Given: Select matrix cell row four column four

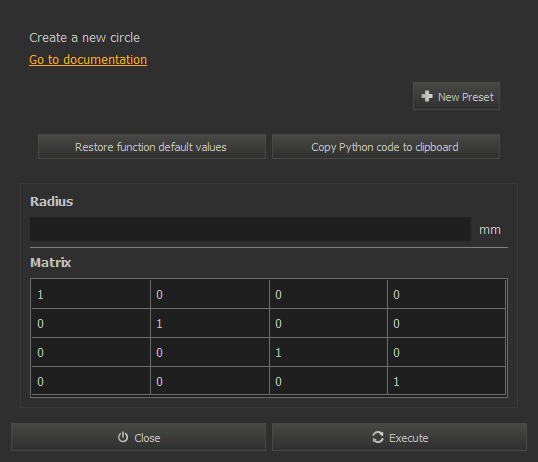Looking at the screenshot, I should tap(446, 381).
